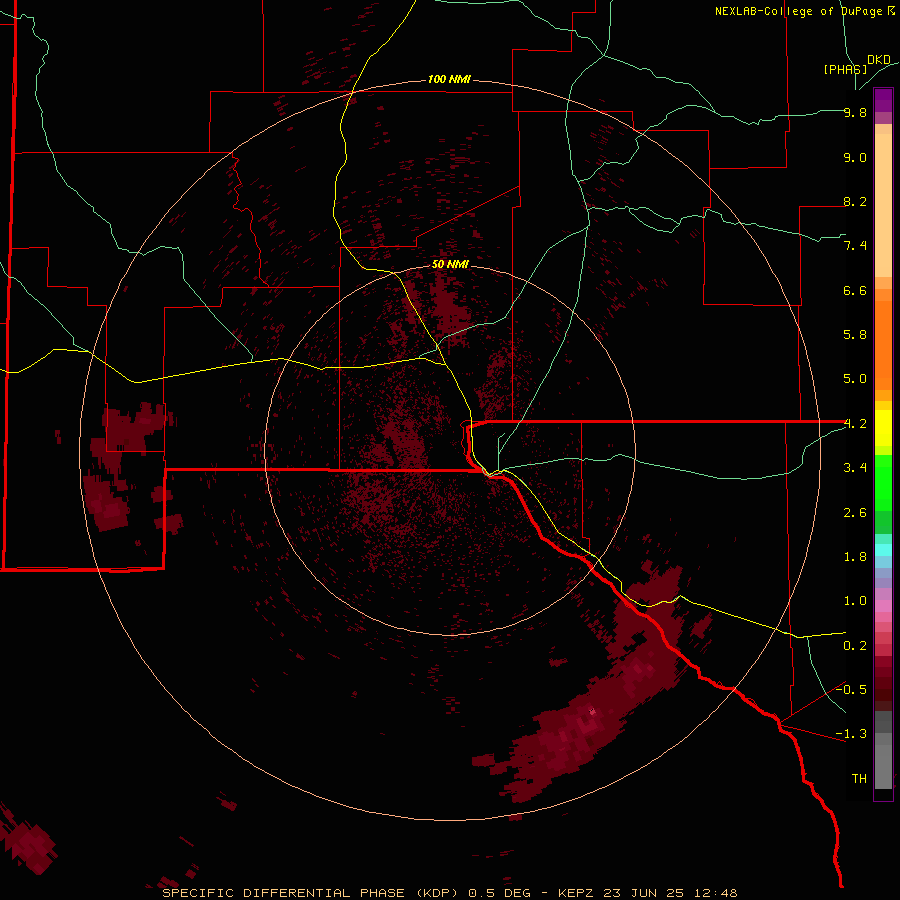Click the 100 NMI range ring label
Image resolution: width=900 pixels, height=900 pixels.
coord(449,79)
